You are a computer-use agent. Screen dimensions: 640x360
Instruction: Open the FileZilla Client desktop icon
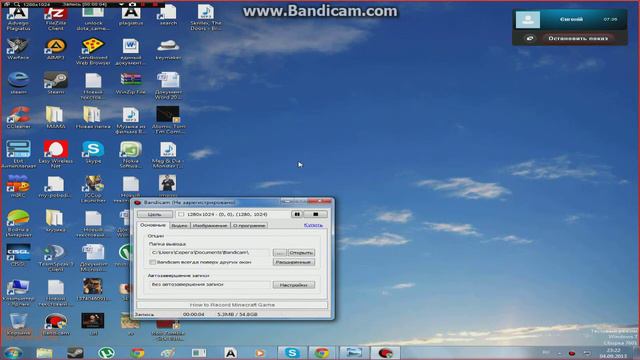coord(56,18)
